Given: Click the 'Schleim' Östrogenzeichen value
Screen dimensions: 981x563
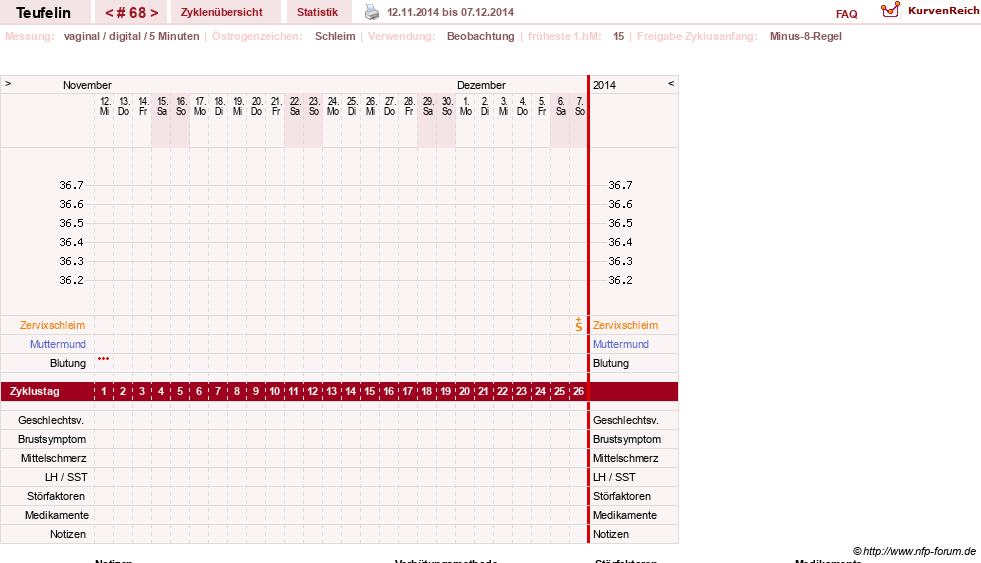Looking at the screenshot, I should point(335,36).
